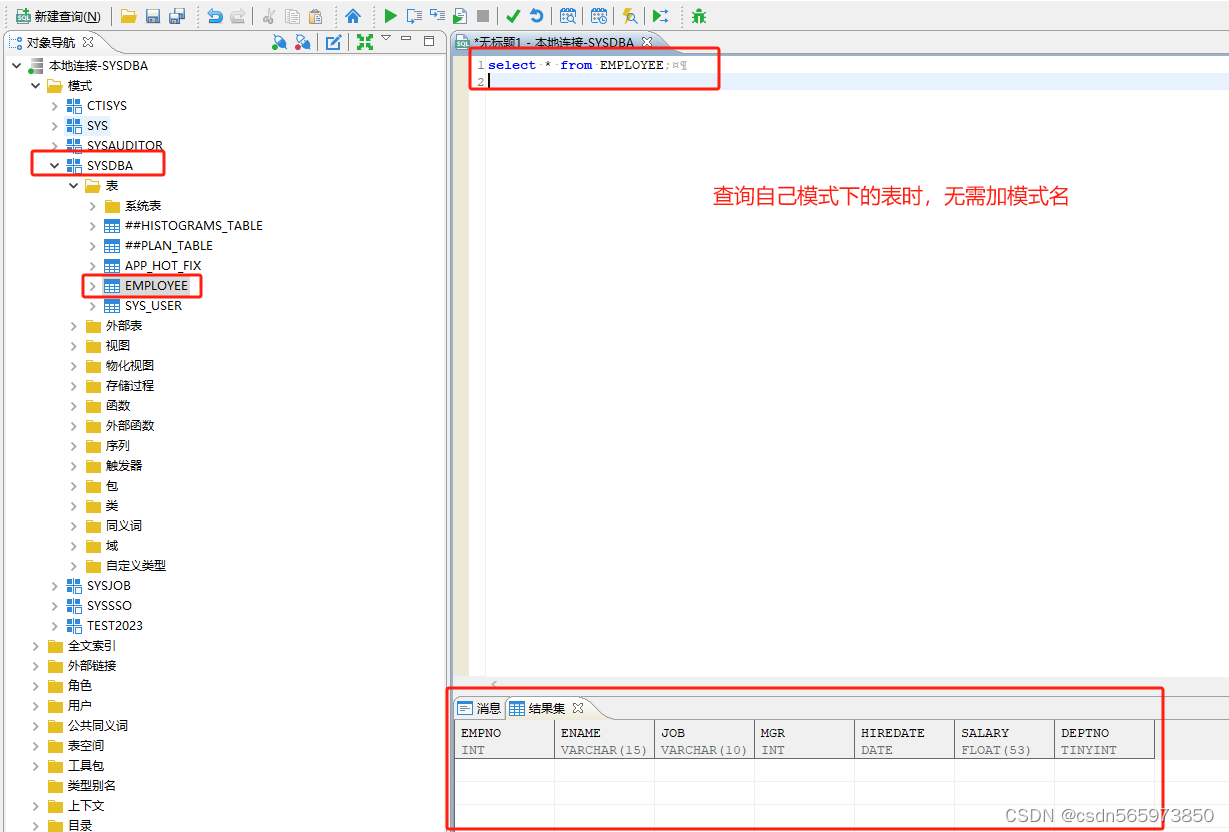Minimize the 对象导航 panel
This screenshot has width=1229, height=832.
406,41
